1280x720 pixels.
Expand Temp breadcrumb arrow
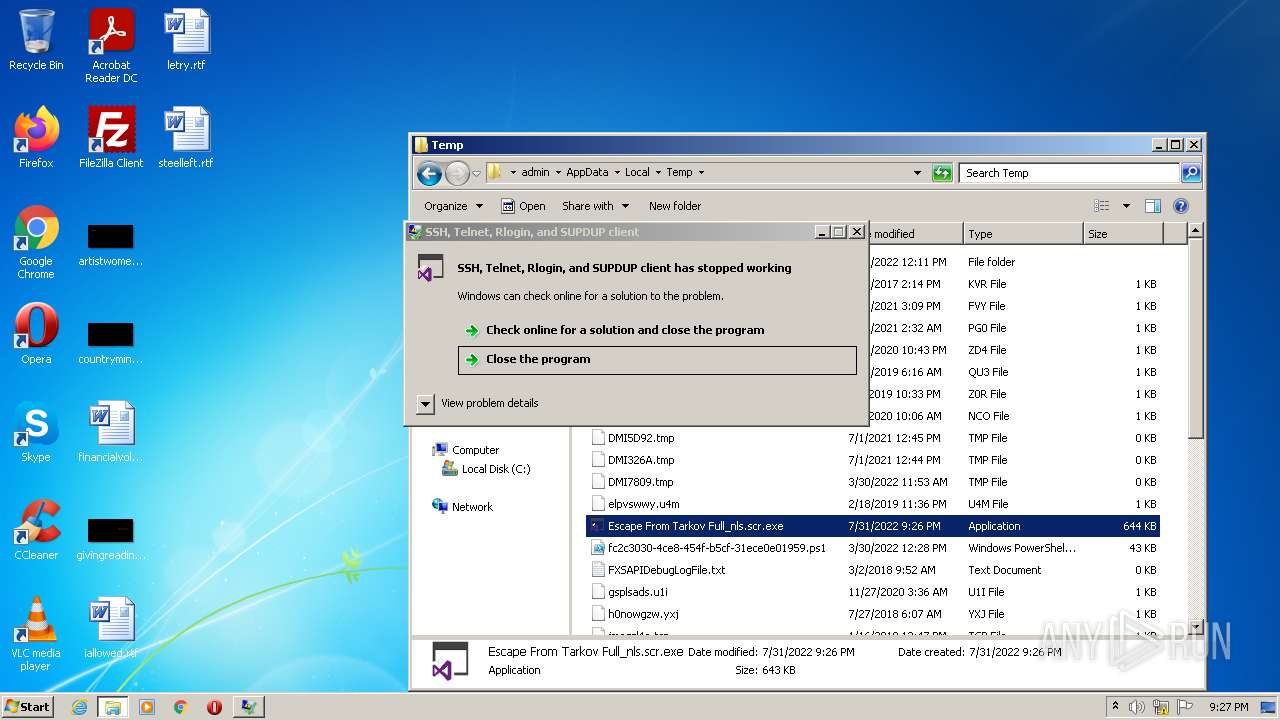tap(701, 173)
